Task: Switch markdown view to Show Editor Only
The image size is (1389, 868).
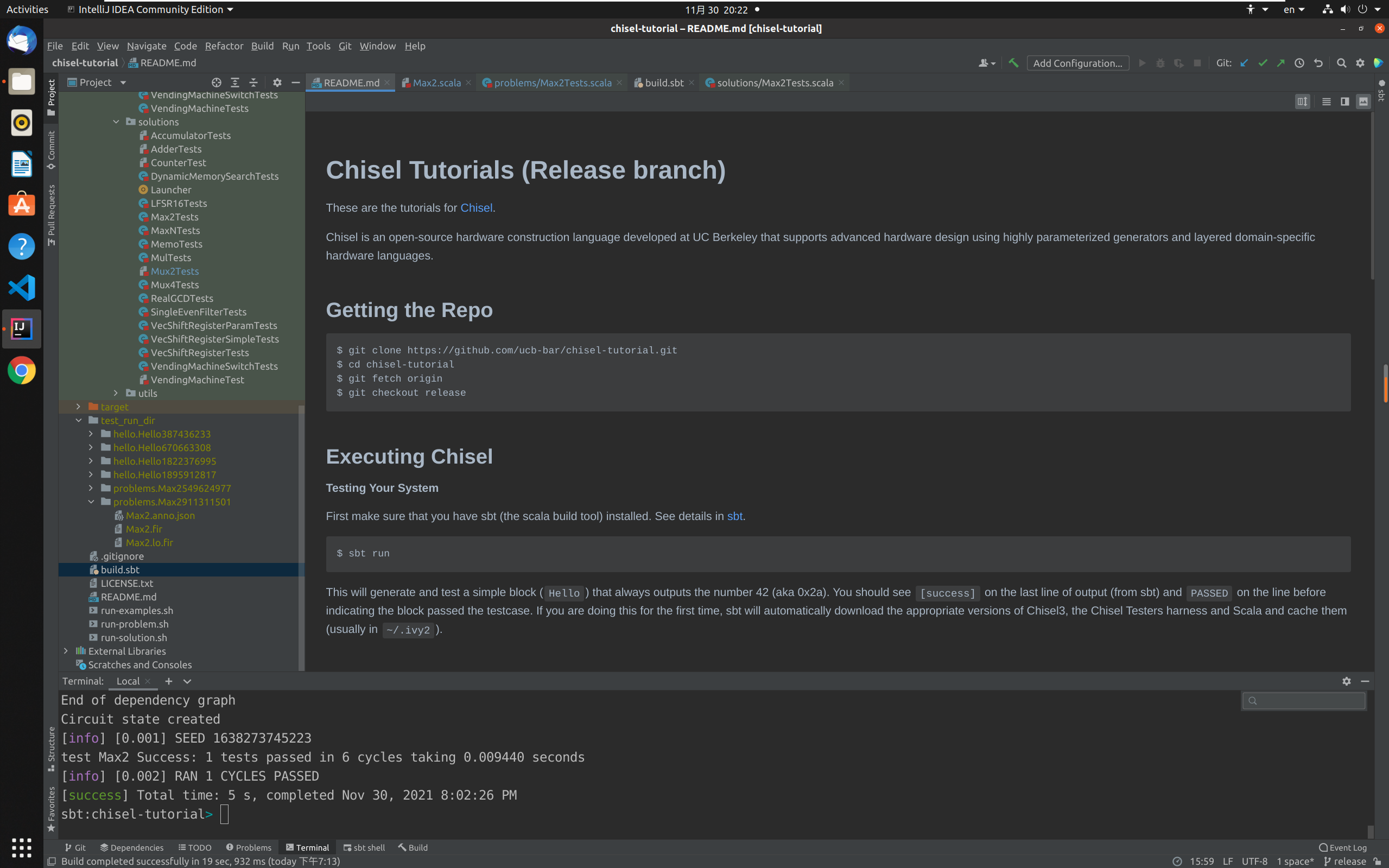Action: [x=1326, y=101]
